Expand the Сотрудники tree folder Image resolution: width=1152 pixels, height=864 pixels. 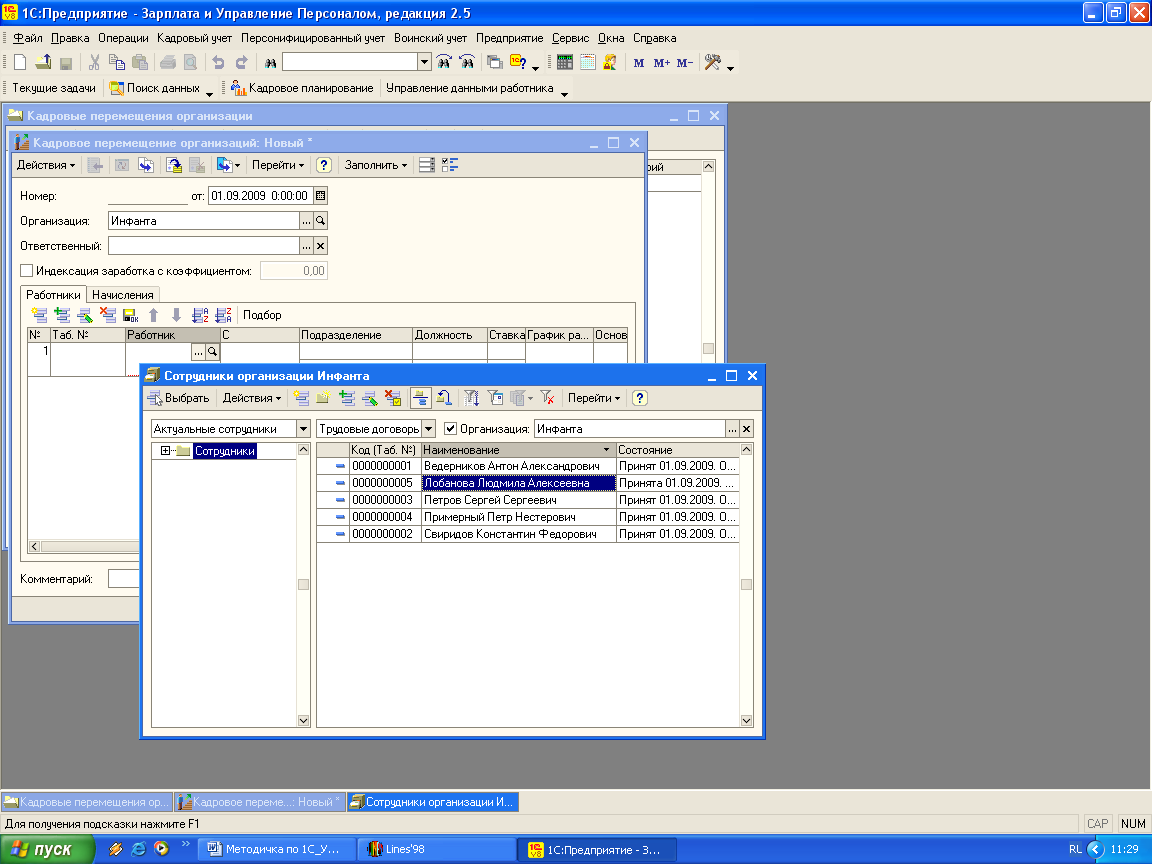pos(165,451)
